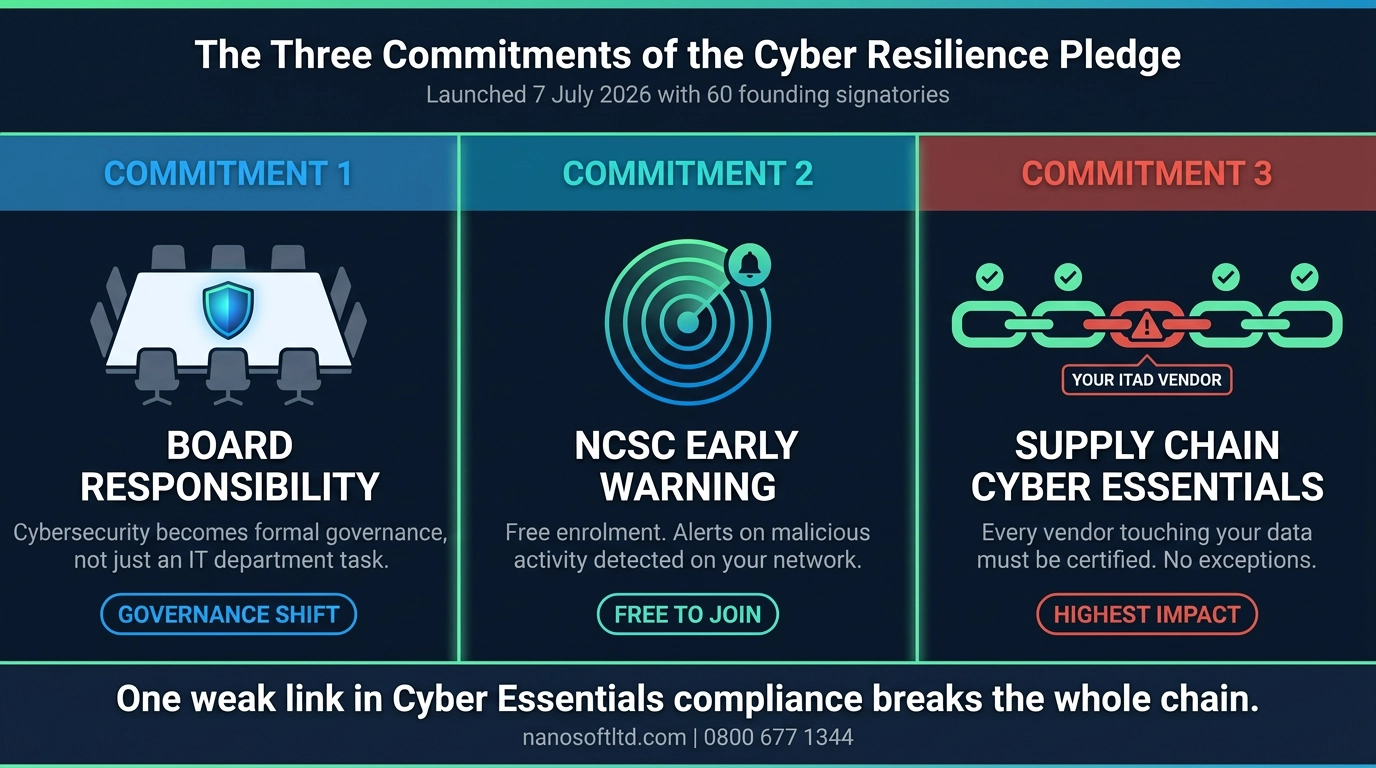Click the GOVERNANCE SHIFT badge
1376x768 pixels.
click(228, 614)
